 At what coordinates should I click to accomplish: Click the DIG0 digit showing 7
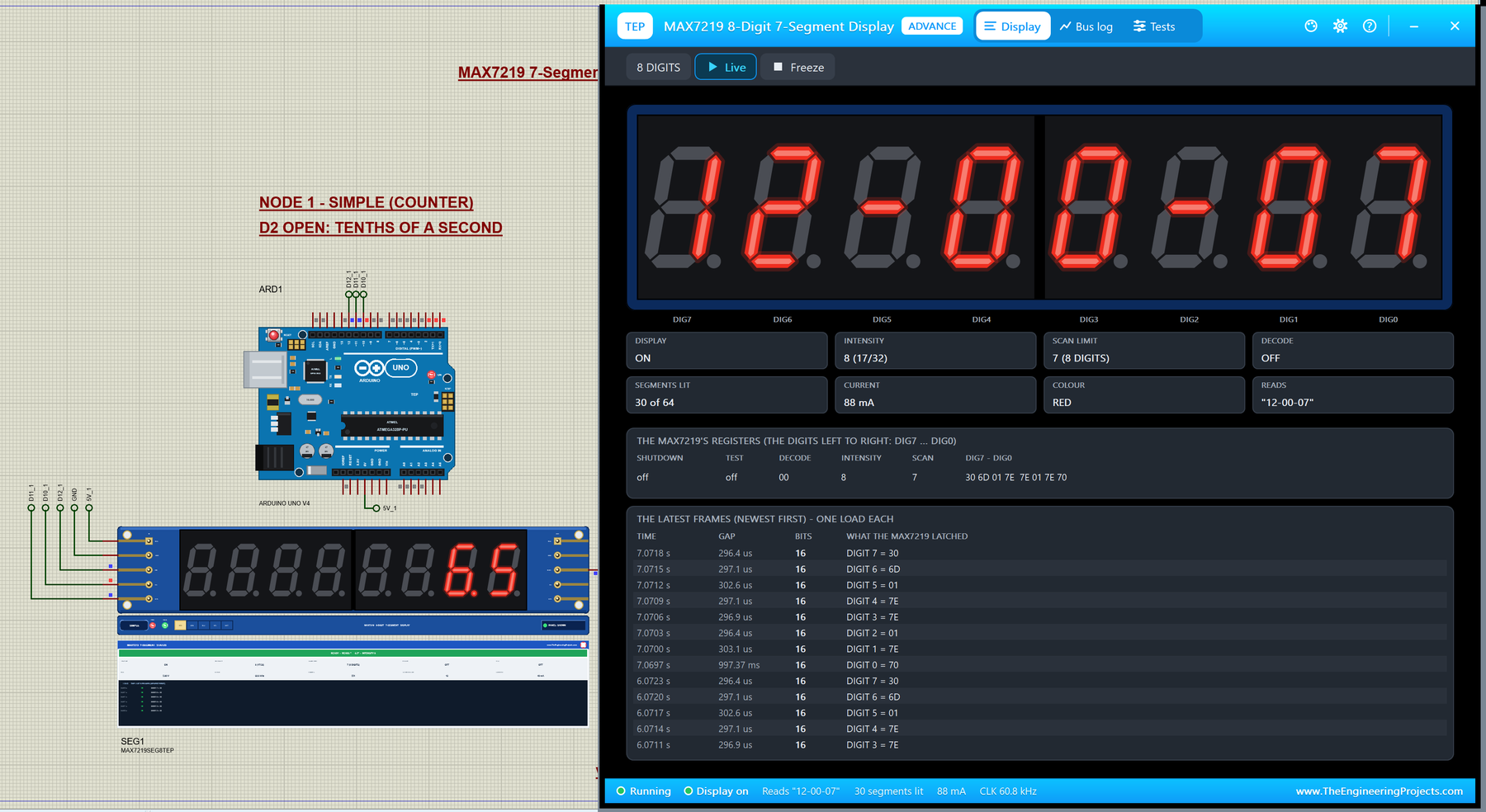(x=1390, y=207)
